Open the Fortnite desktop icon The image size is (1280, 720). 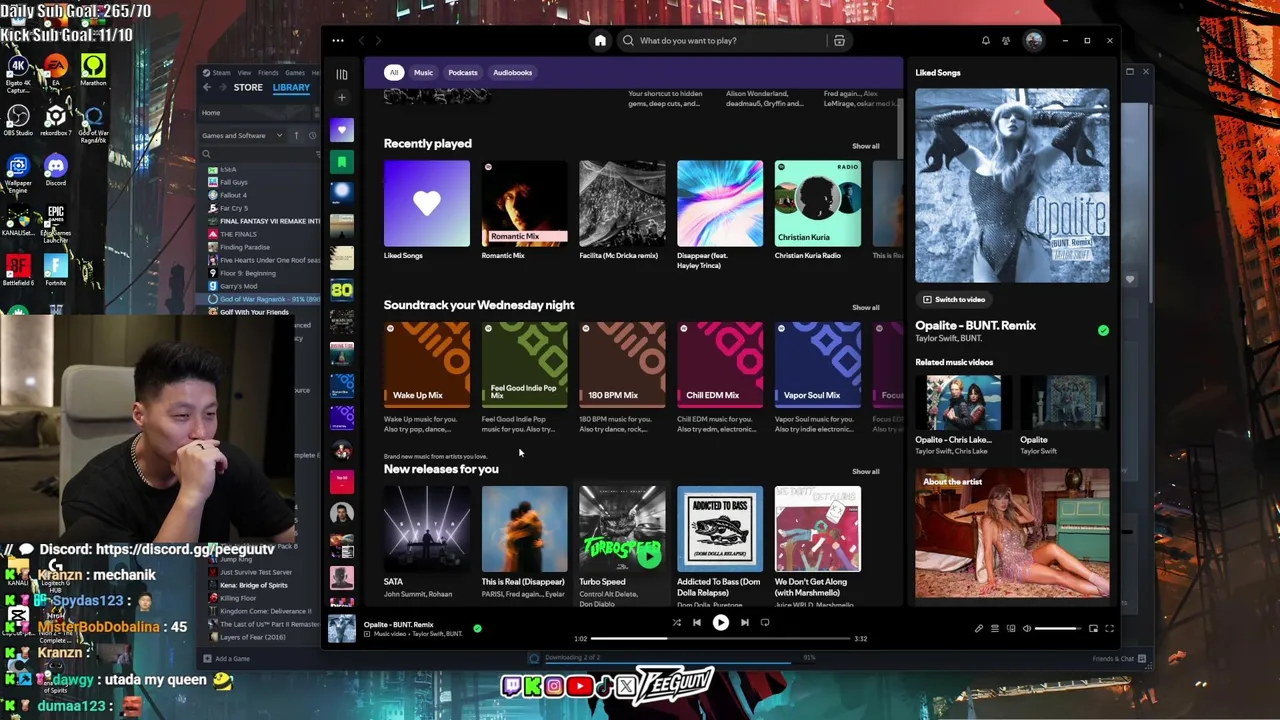[55, 271]
